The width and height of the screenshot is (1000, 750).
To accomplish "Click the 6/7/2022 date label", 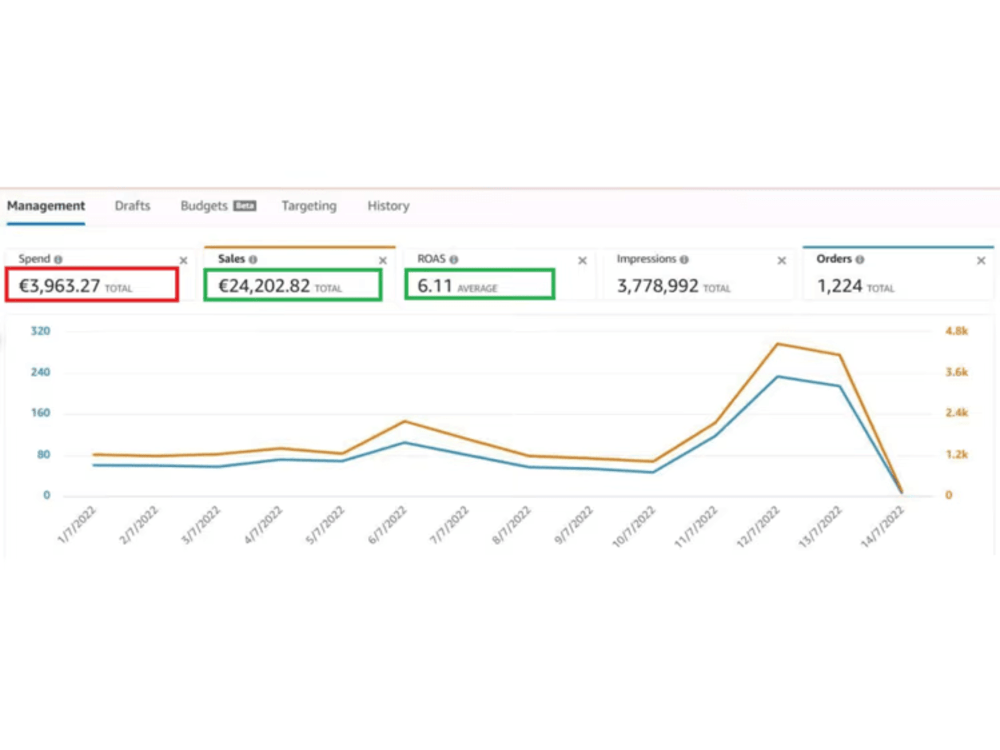I will tap(387, 526).
